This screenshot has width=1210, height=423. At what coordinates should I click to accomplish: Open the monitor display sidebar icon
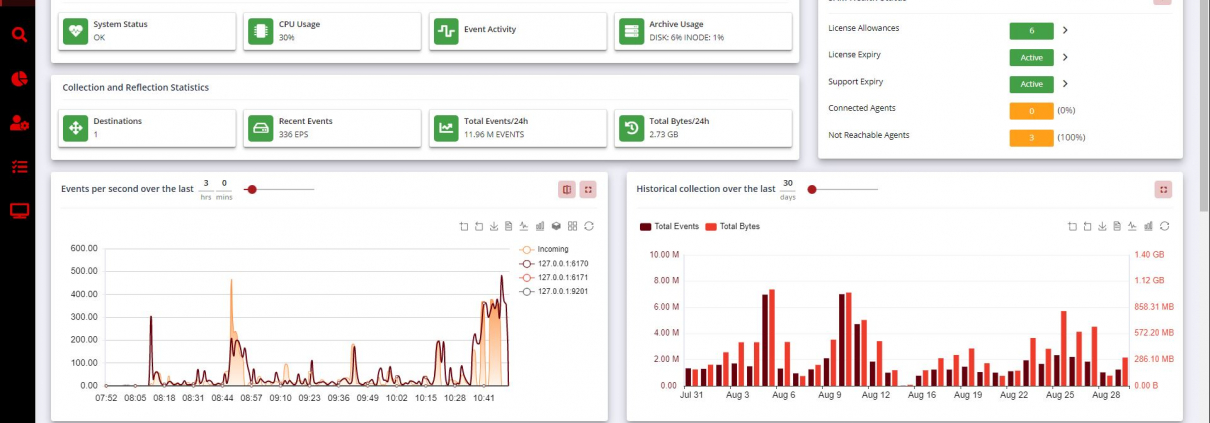[x=18, y=210]
